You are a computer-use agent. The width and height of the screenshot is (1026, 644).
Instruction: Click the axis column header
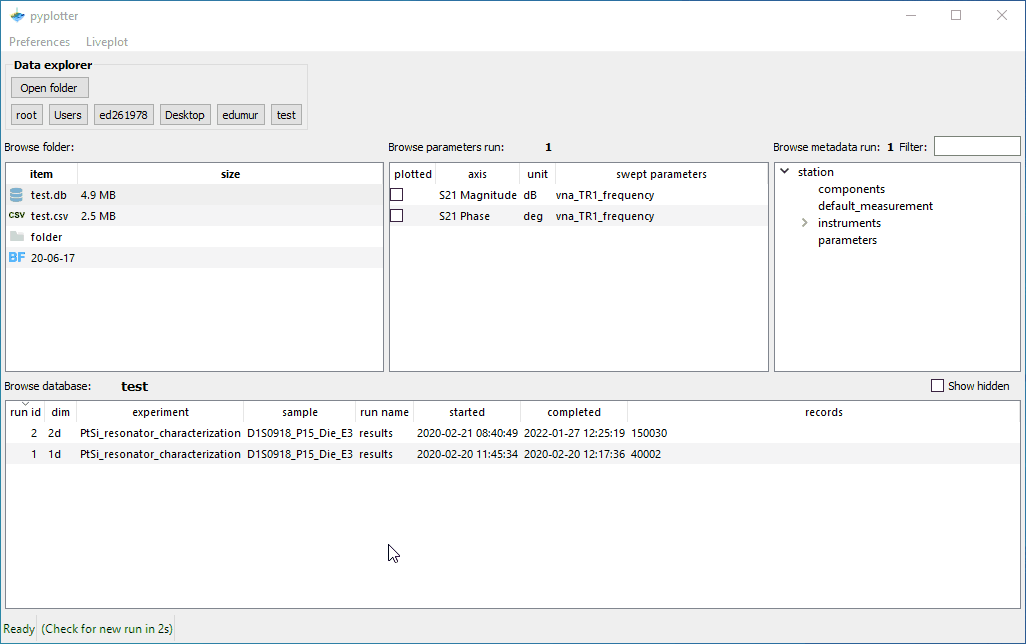point(478,174)
